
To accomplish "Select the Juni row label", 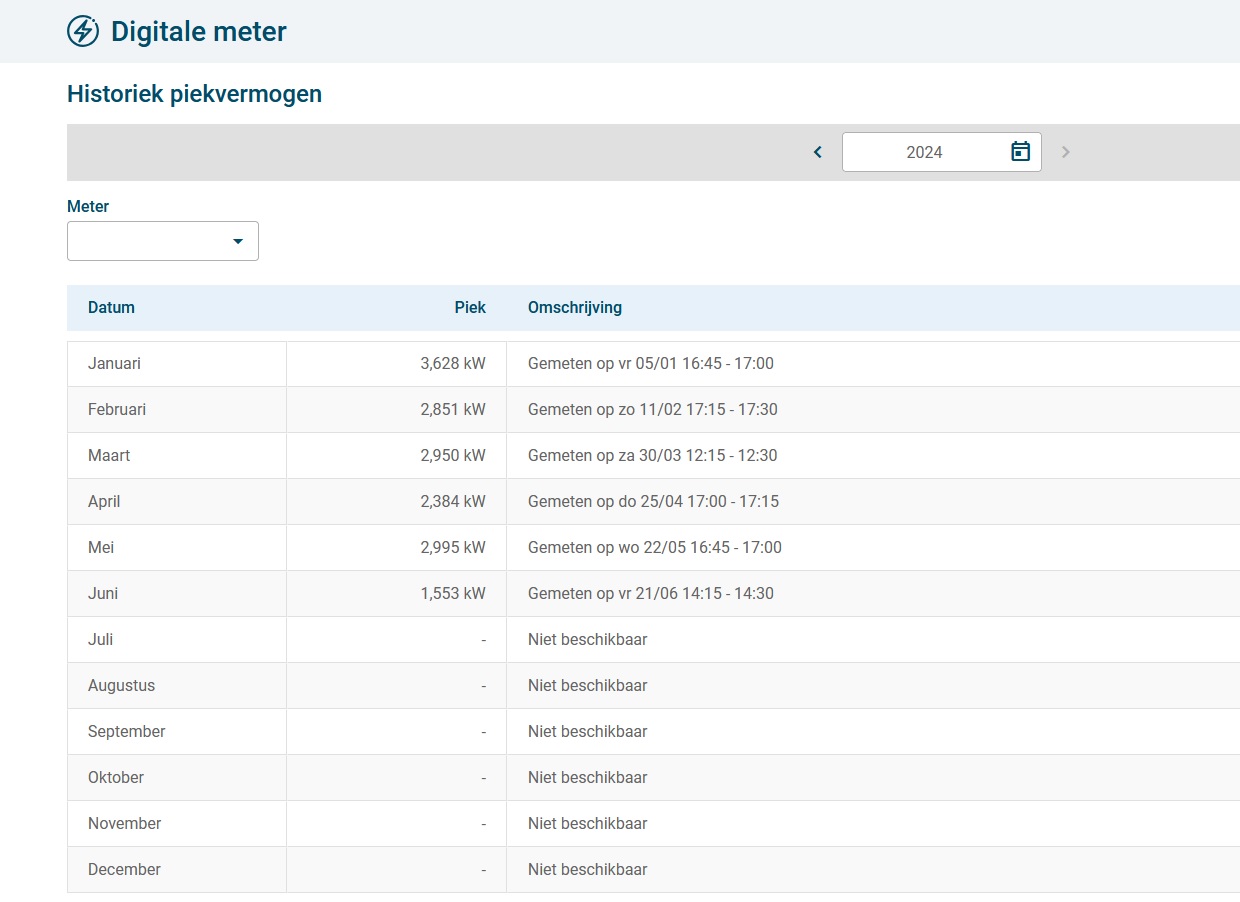I will point(103,594).
